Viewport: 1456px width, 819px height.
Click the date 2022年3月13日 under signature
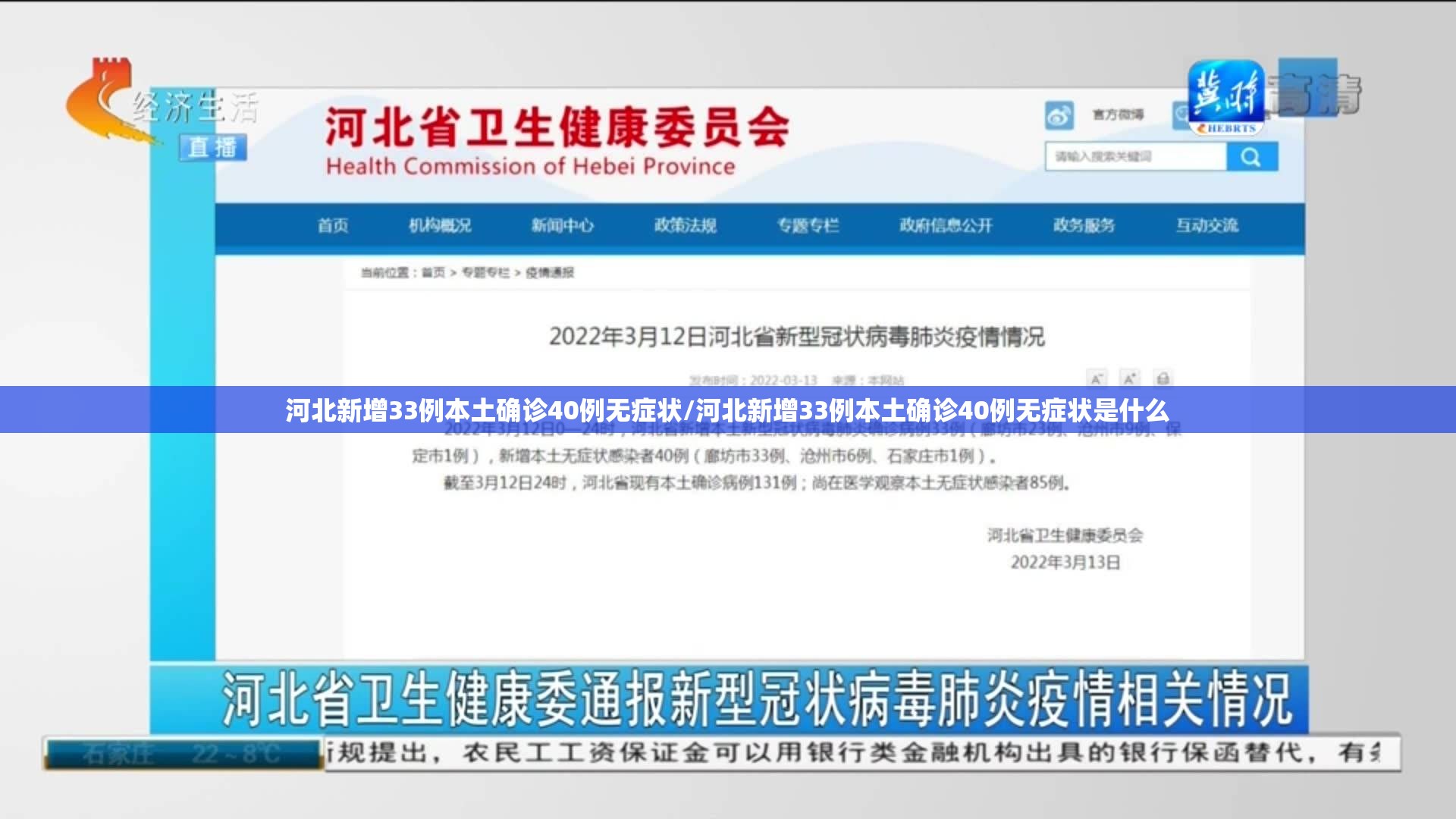pyautogui.click(x=1065, y=563)
